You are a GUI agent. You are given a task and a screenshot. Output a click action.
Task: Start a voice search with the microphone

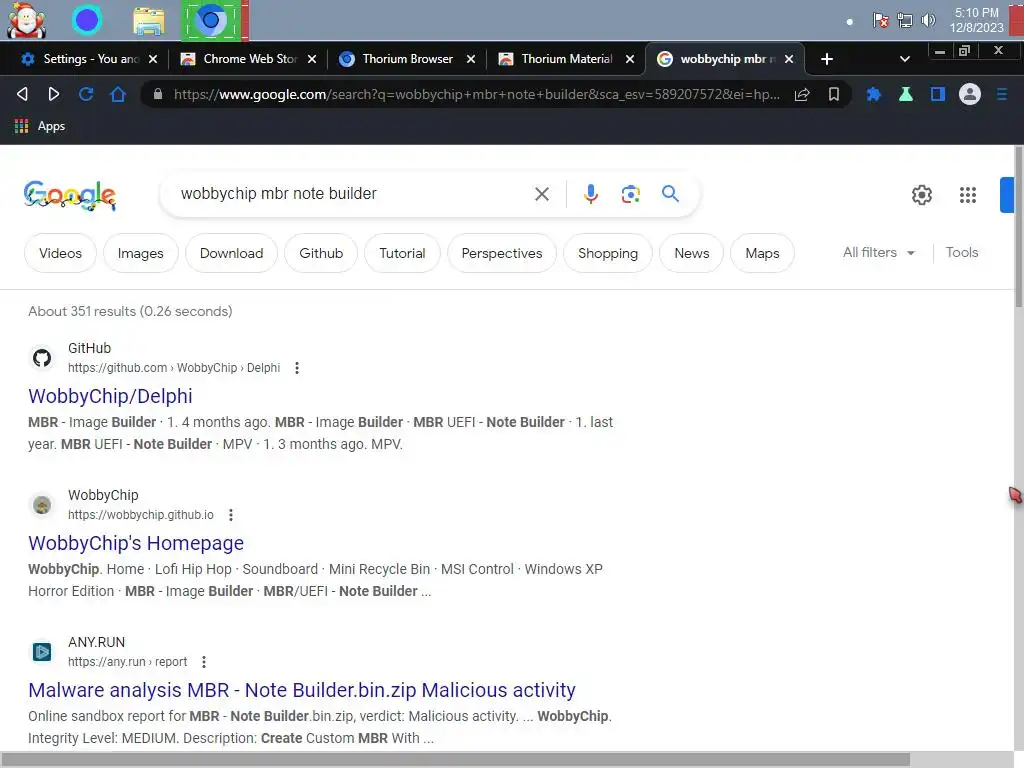590,194
